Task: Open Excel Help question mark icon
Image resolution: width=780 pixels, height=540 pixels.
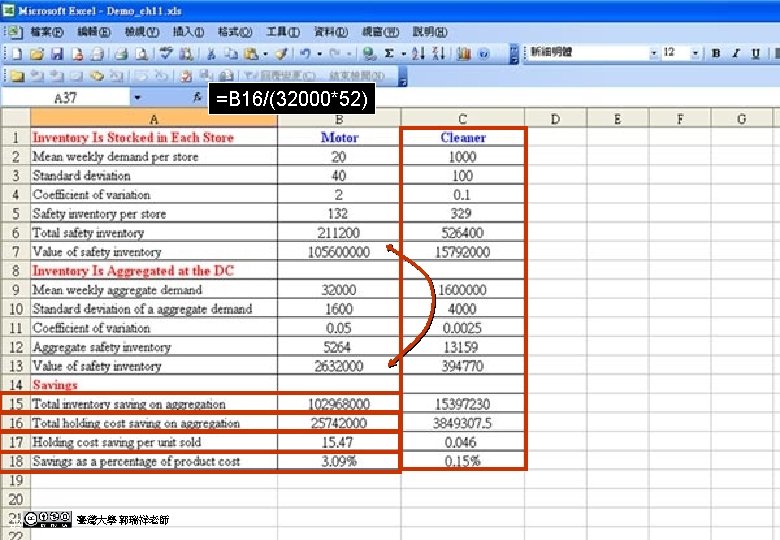Action: 484,54
